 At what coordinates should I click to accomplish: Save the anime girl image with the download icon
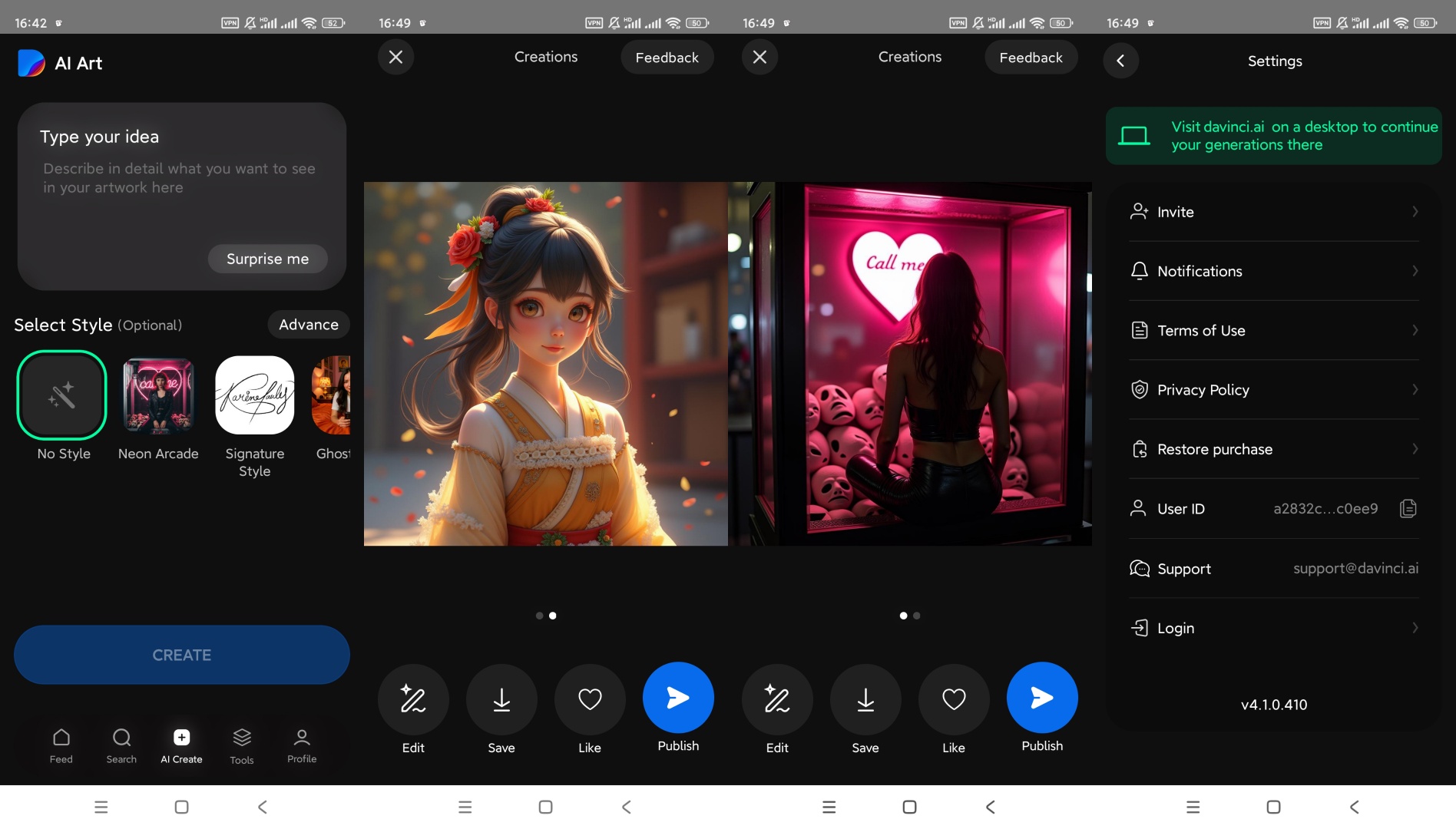501,699
